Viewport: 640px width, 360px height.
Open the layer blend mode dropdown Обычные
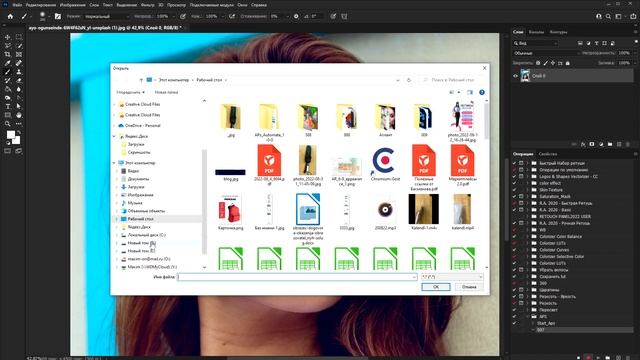click(547, 53)
